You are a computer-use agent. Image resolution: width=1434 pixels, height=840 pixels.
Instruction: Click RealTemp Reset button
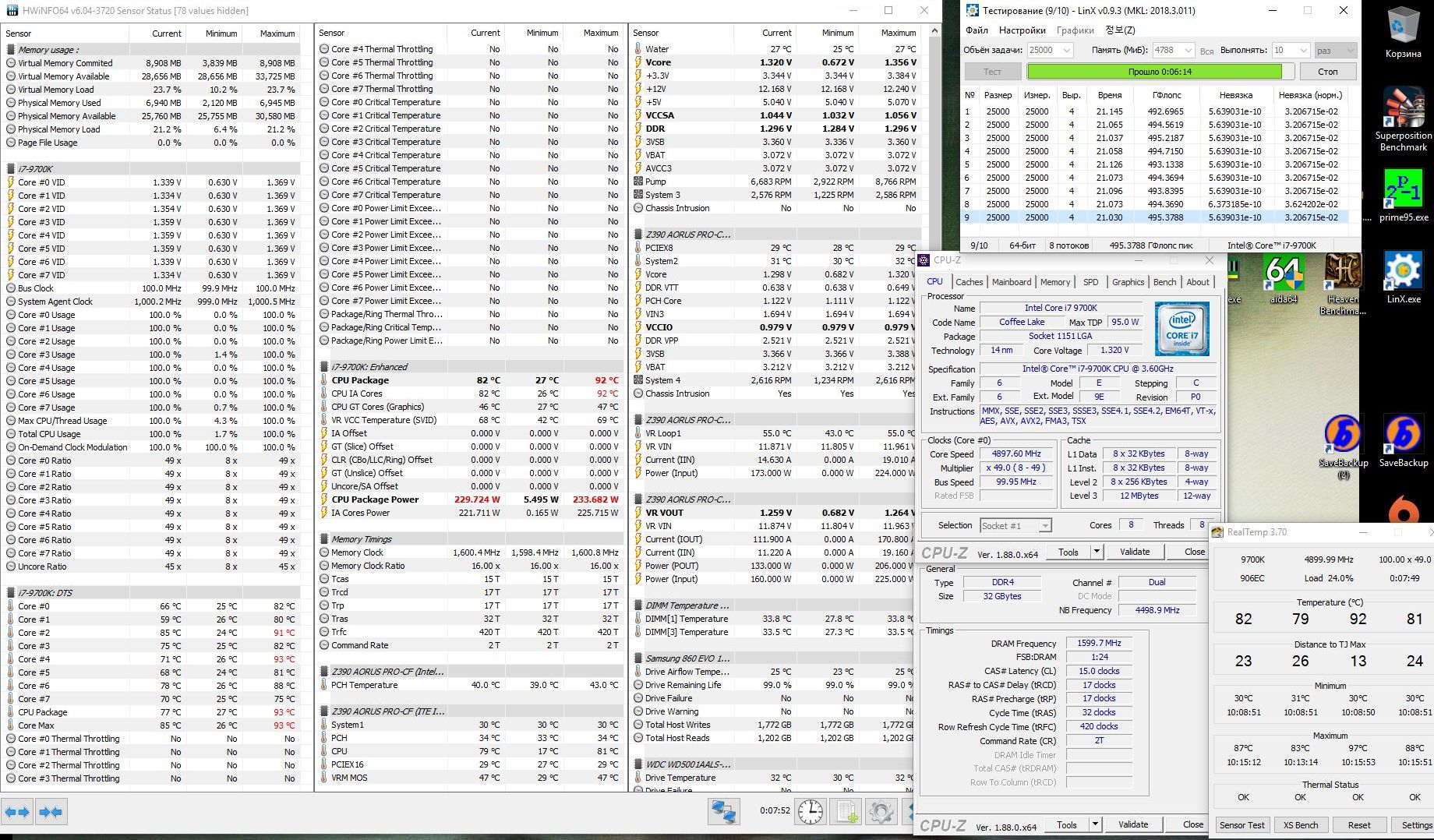[x=1359, y=825]
